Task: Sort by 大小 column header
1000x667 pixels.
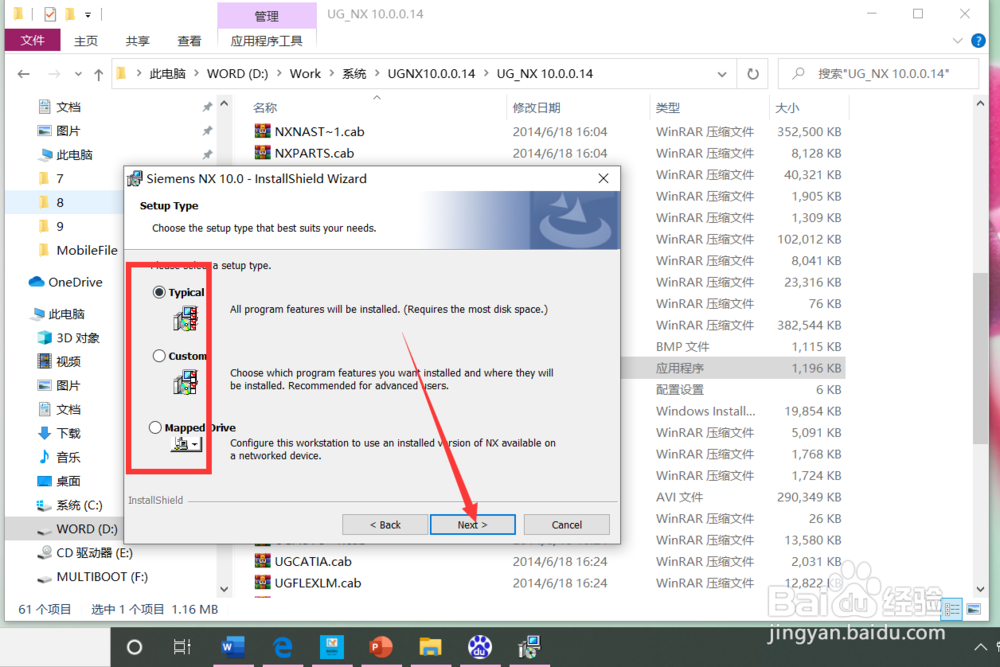Action: pos(788,108)
